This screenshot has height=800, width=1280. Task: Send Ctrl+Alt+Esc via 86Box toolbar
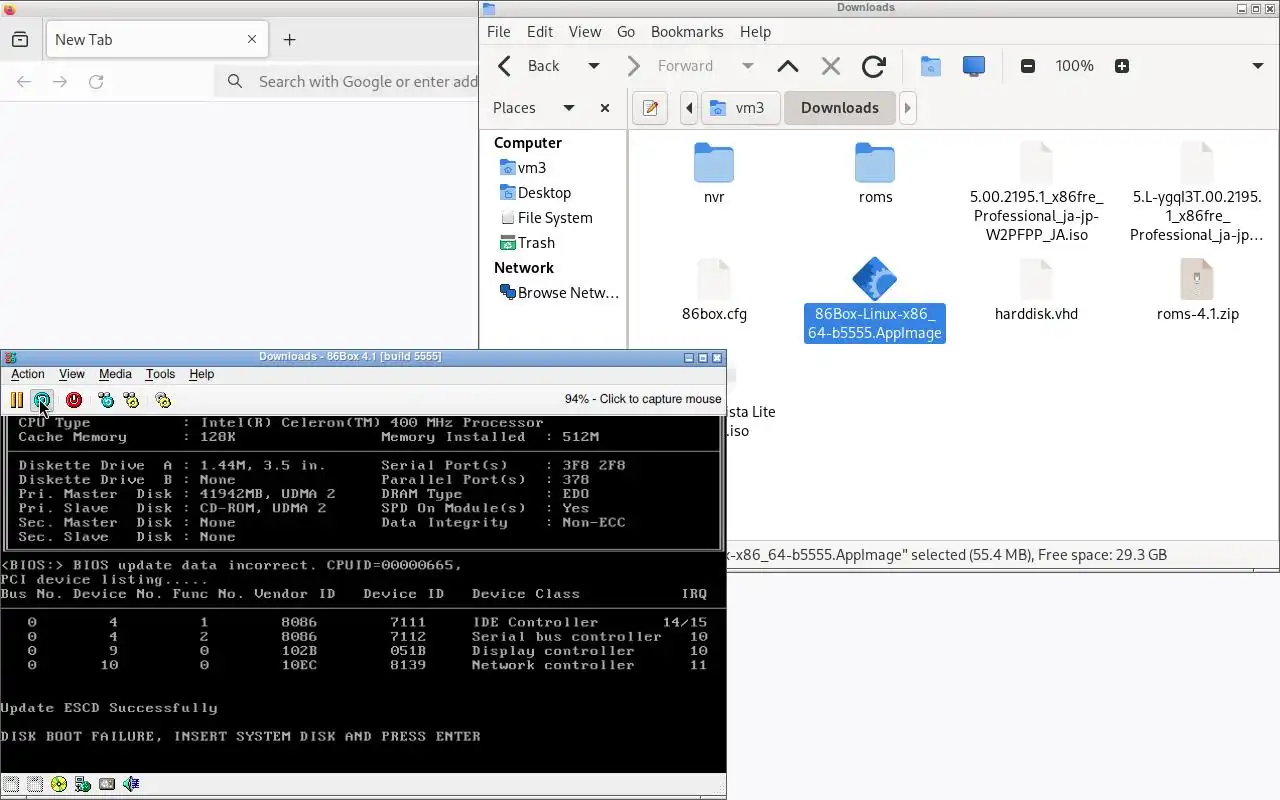(131, 400)
